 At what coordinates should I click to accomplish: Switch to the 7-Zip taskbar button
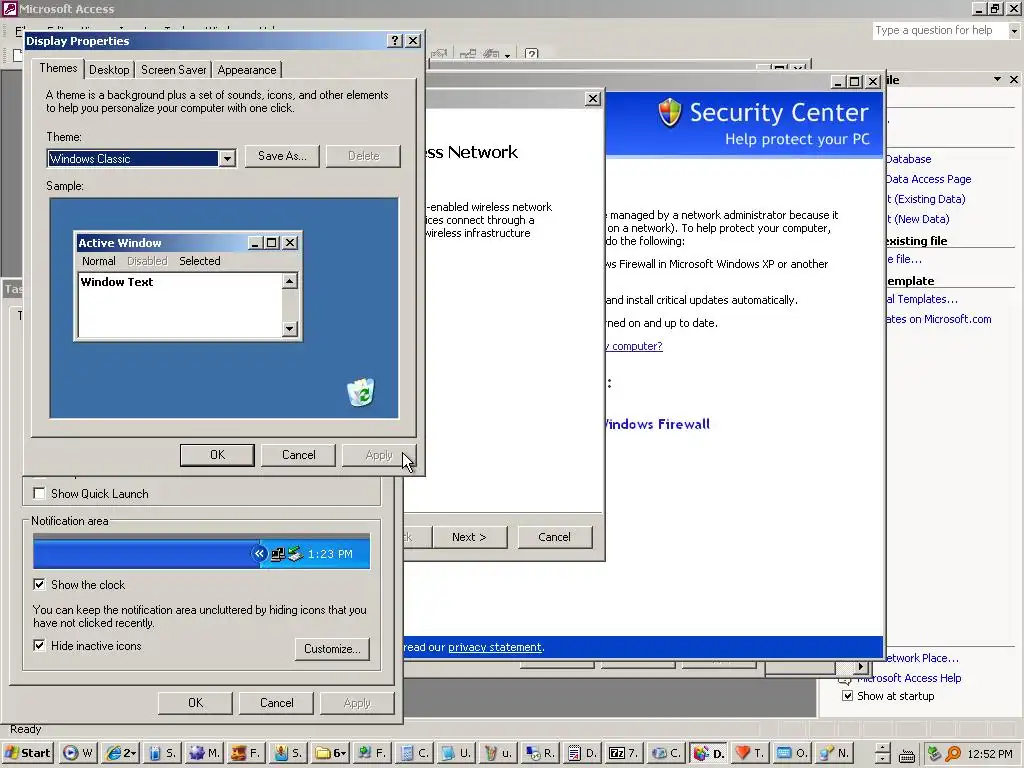(x=623, y=753)
